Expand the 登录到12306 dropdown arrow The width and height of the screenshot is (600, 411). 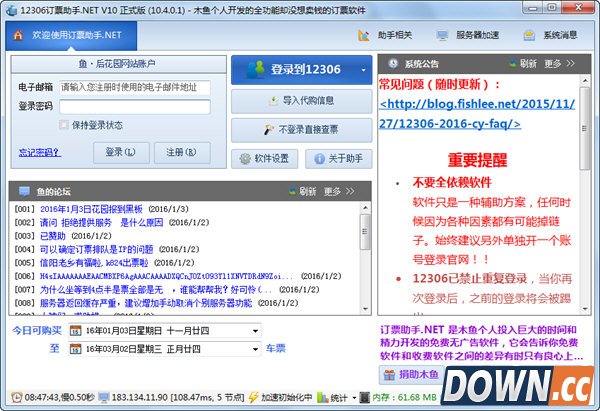point(364,70)
